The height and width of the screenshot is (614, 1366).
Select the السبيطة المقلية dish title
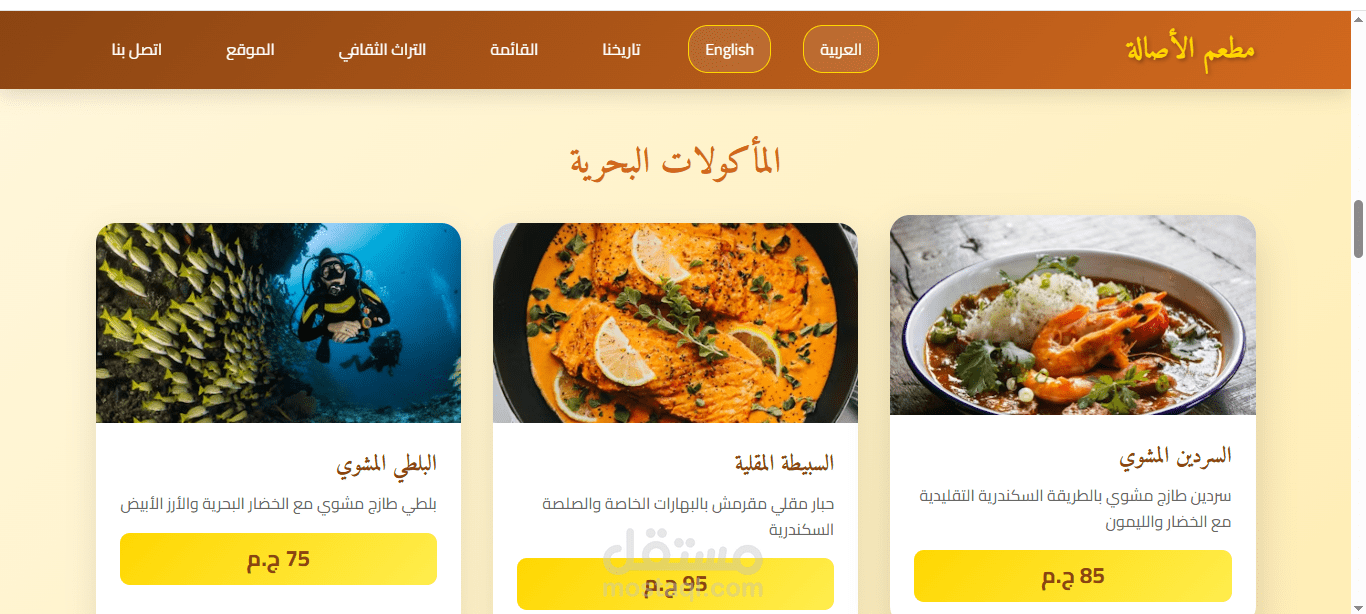tap(784, 463)
